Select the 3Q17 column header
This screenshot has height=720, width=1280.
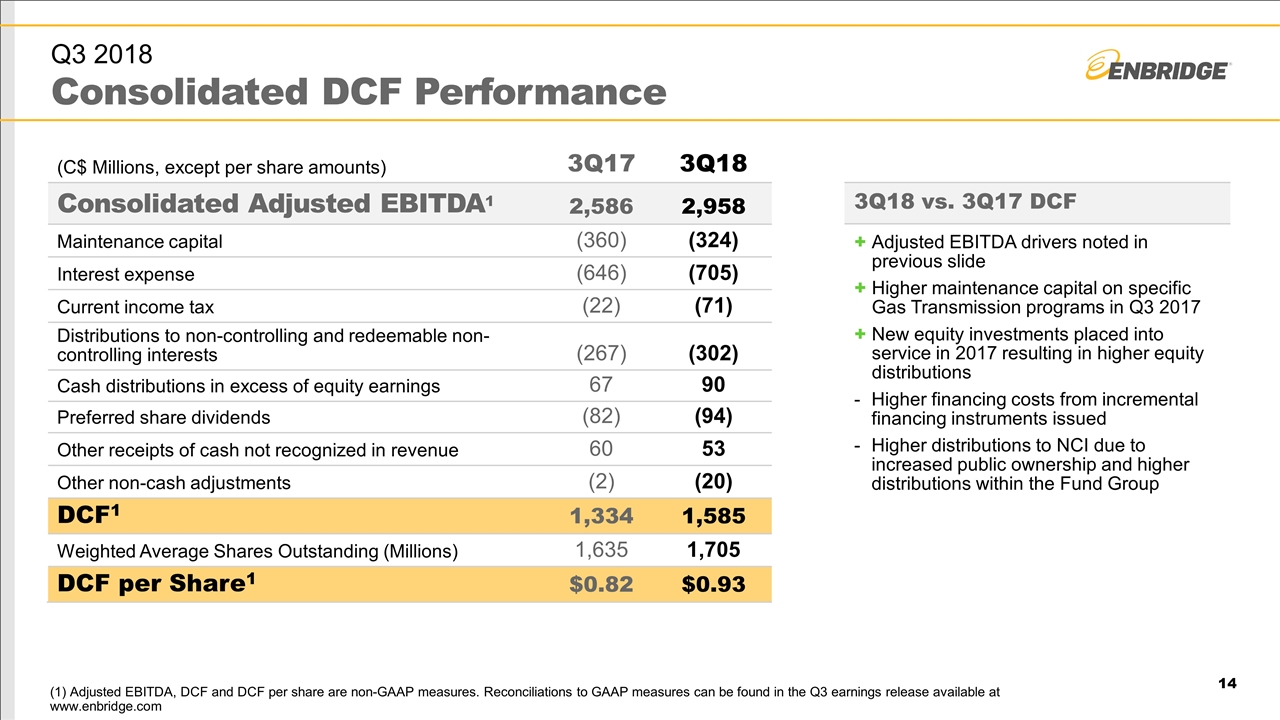click(x=600, y=163)
